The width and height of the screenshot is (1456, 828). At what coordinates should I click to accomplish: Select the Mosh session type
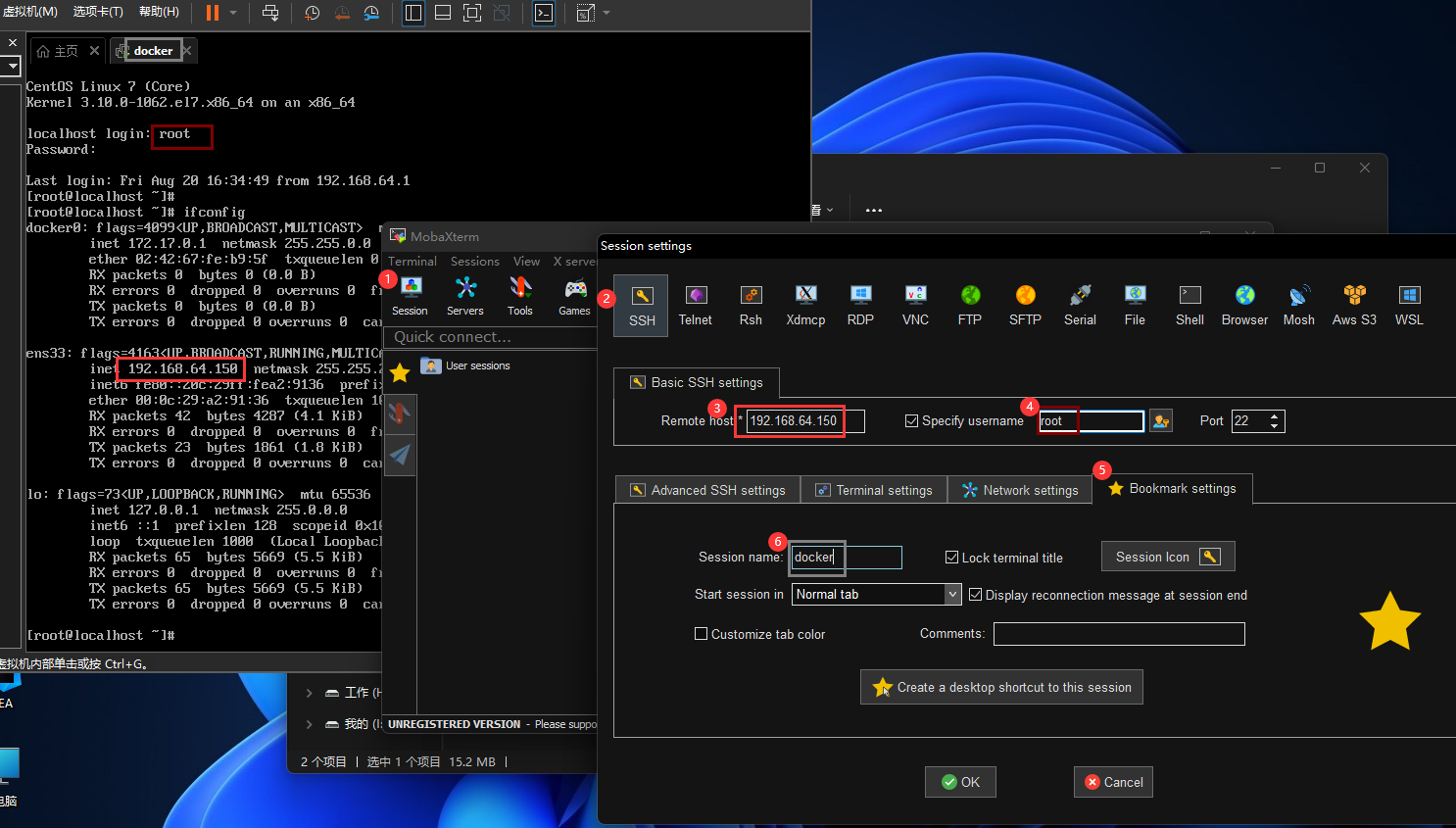coord(1299,306)
